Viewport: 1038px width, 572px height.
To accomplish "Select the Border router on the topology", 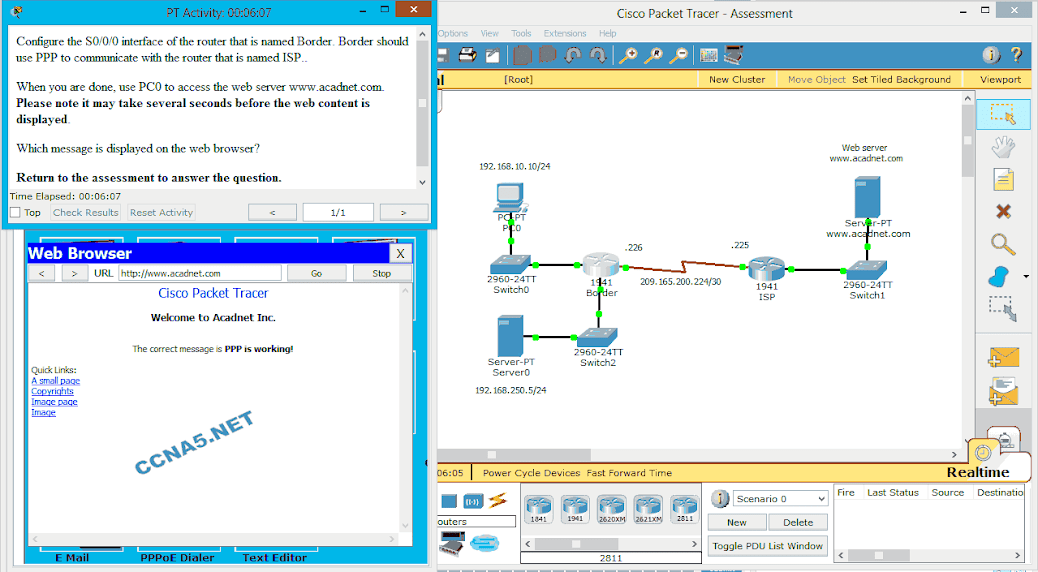I will pyautogui.click(x=600, y=265).
